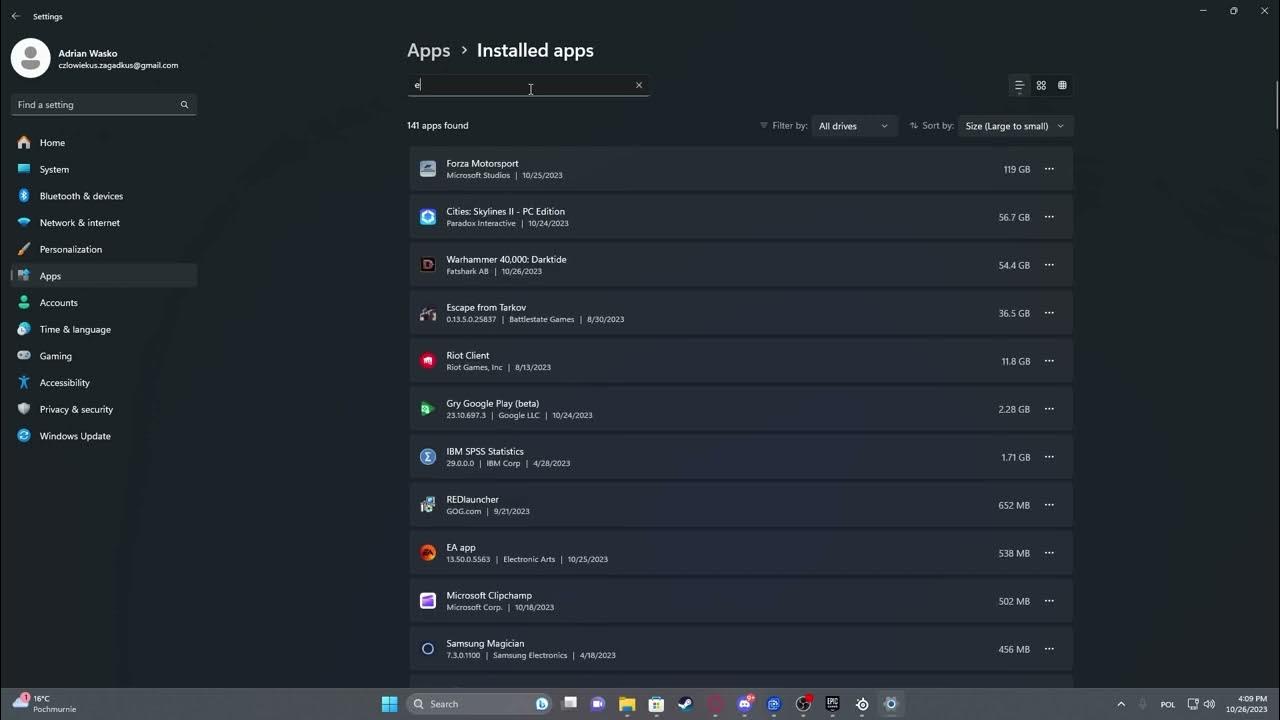This screenshot has height=720, width=1280.
Task: Open more options for EA app
Action: (1049, 553)
